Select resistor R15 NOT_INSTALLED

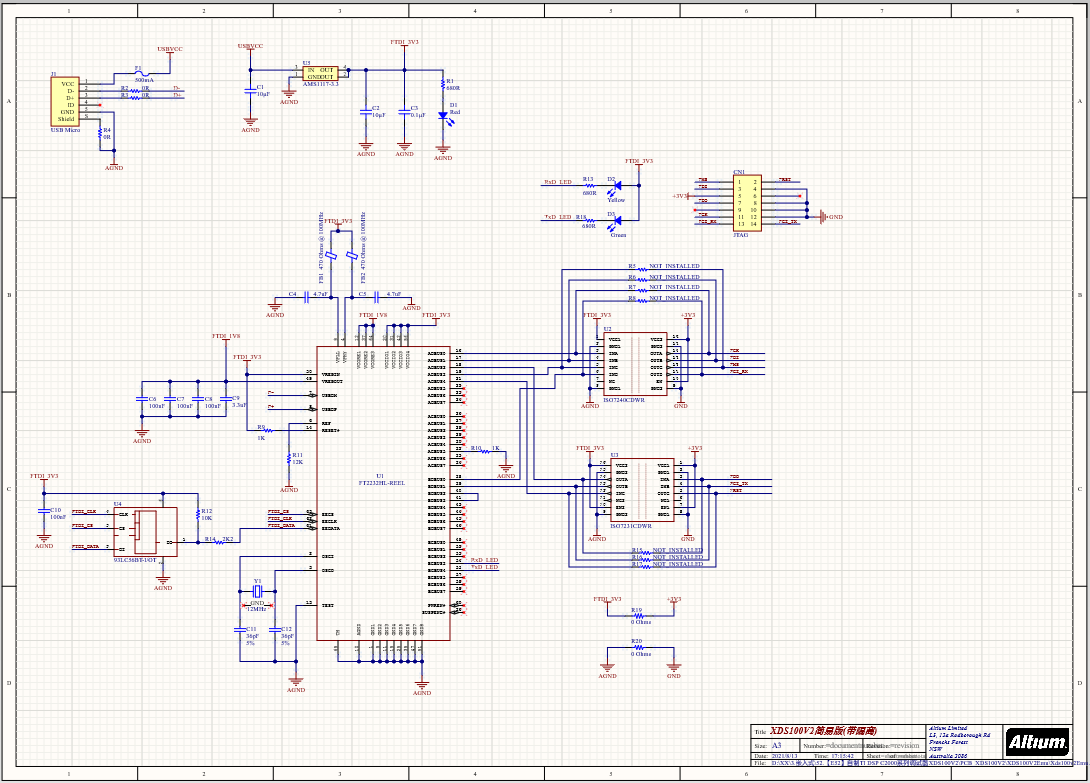(x=646, y=554)
